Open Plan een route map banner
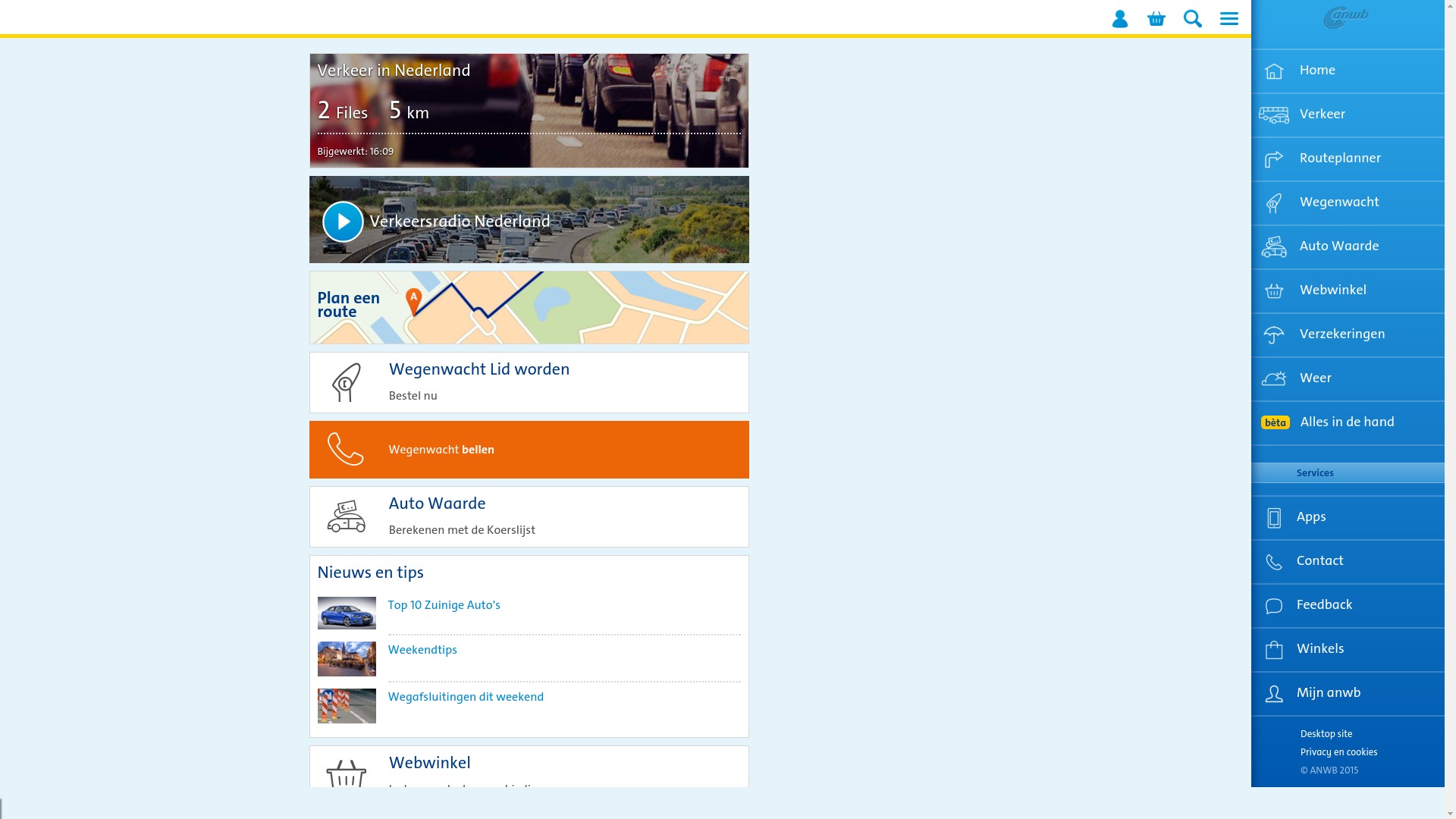Screen dimensions: 1456x819 pyautogui.click(x=529, y=307)
